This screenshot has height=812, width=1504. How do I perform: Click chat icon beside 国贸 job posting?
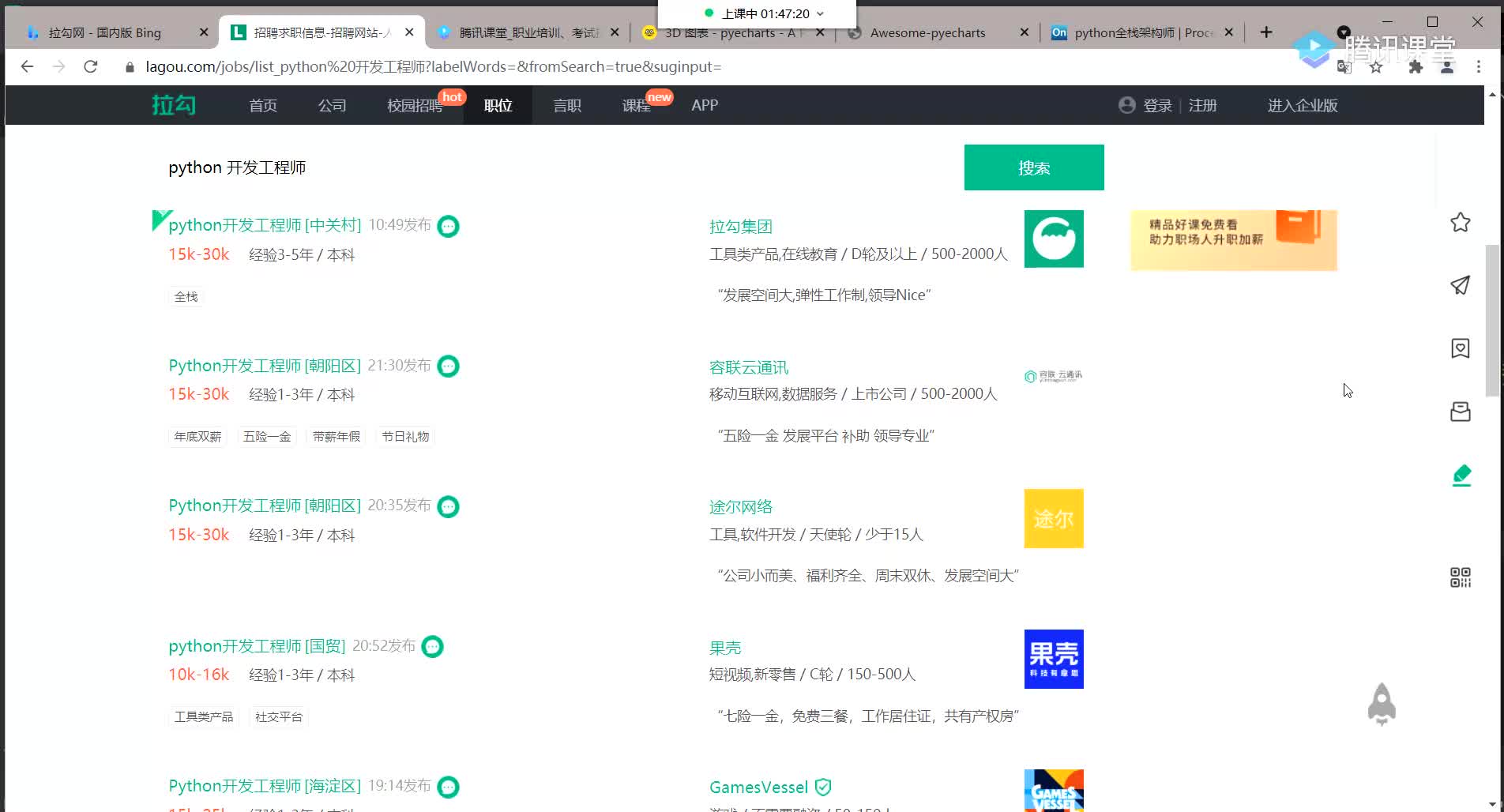[432, 647]
